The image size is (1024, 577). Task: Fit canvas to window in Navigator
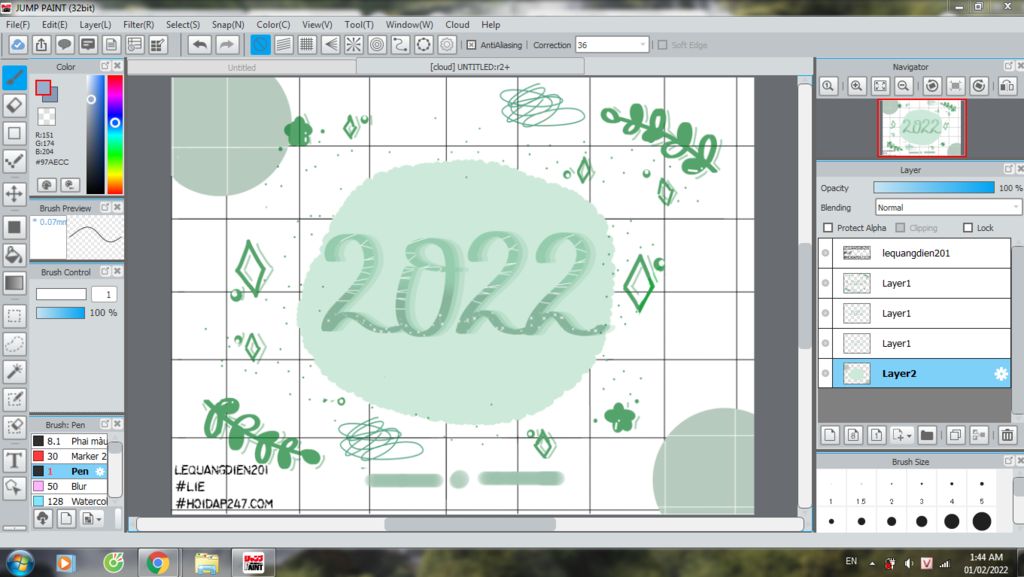coord(880,86)
